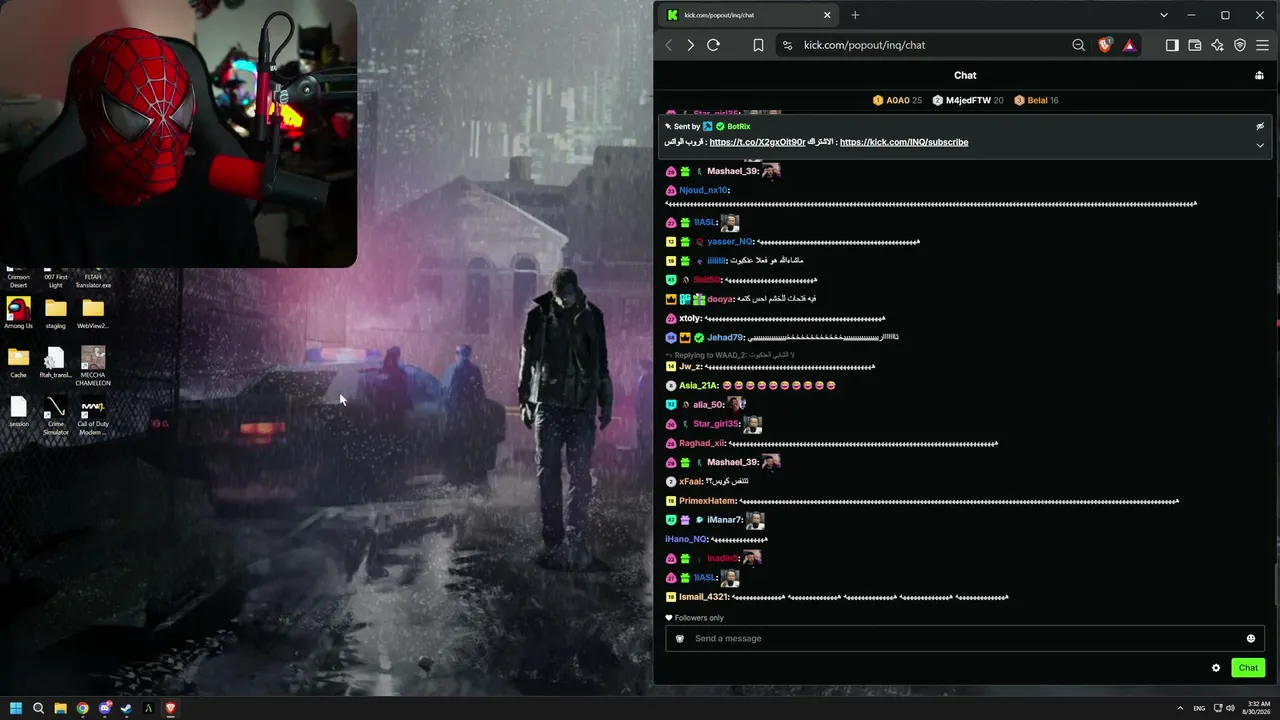Select the Cache folder on desktop
This screenshot has width=1280, height=720.
tap(18, 362)
